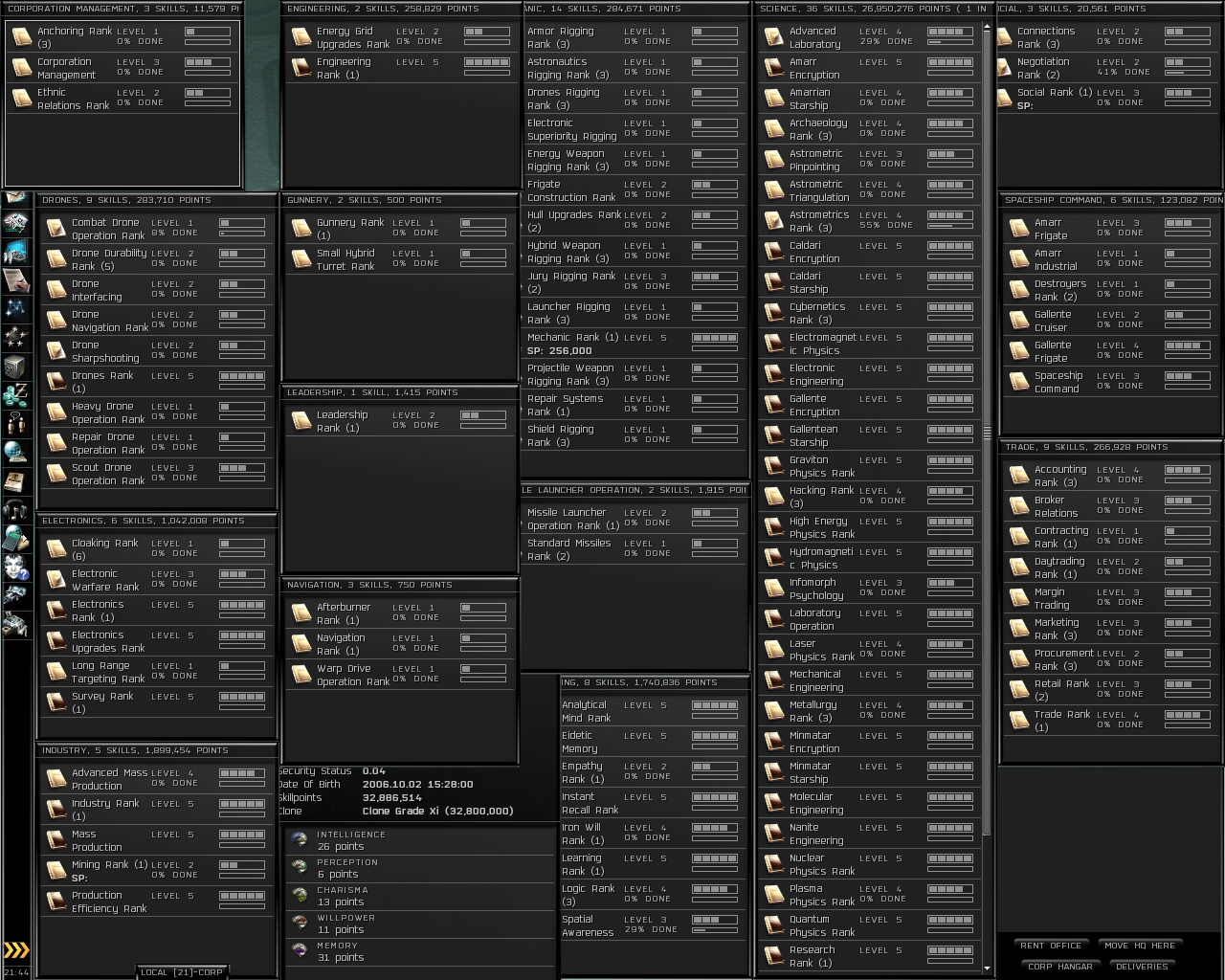Open the wallet coins icon
This screenshot has width=1225, height=980.
[x=15, y=393]
